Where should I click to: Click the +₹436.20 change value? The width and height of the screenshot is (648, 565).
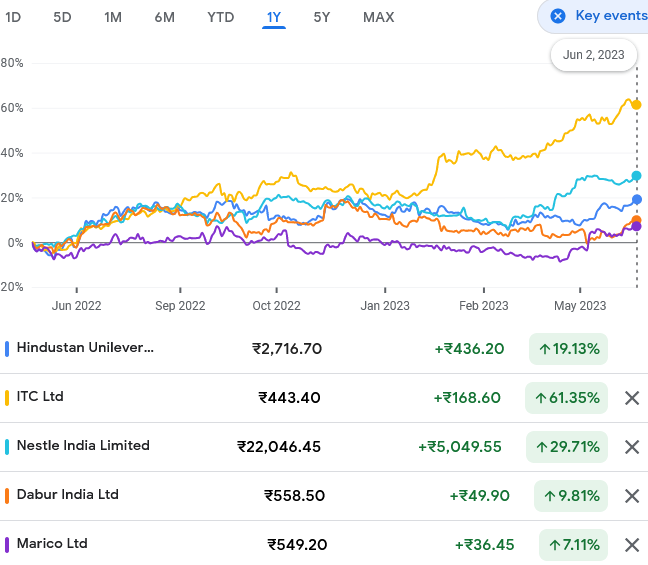(x=469, y=349)
